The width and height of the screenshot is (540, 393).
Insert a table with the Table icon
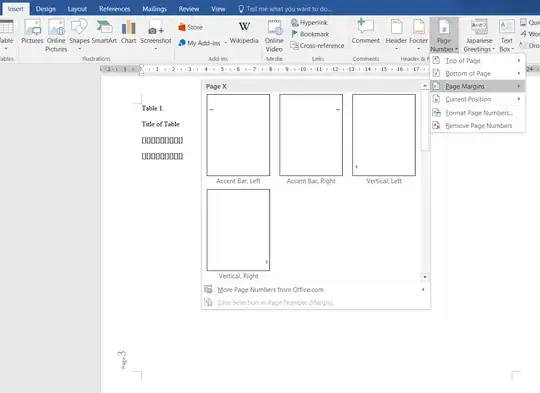point(7,27)
